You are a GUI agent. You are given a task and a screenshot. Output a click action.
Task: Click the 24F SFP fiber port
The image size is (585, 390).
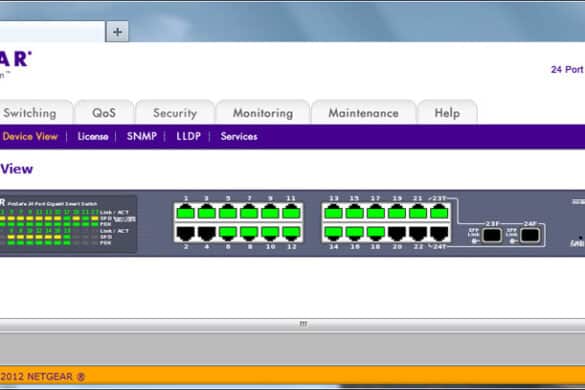pos(530,235)
